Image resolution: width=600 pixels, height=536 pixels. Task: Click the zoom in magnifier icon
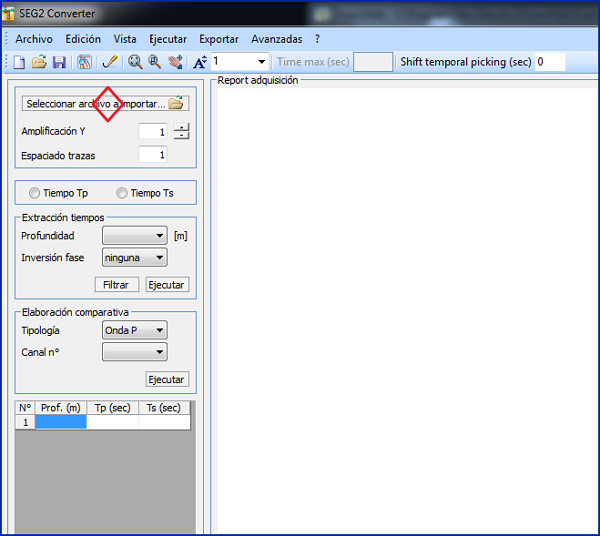click(135, 62)
